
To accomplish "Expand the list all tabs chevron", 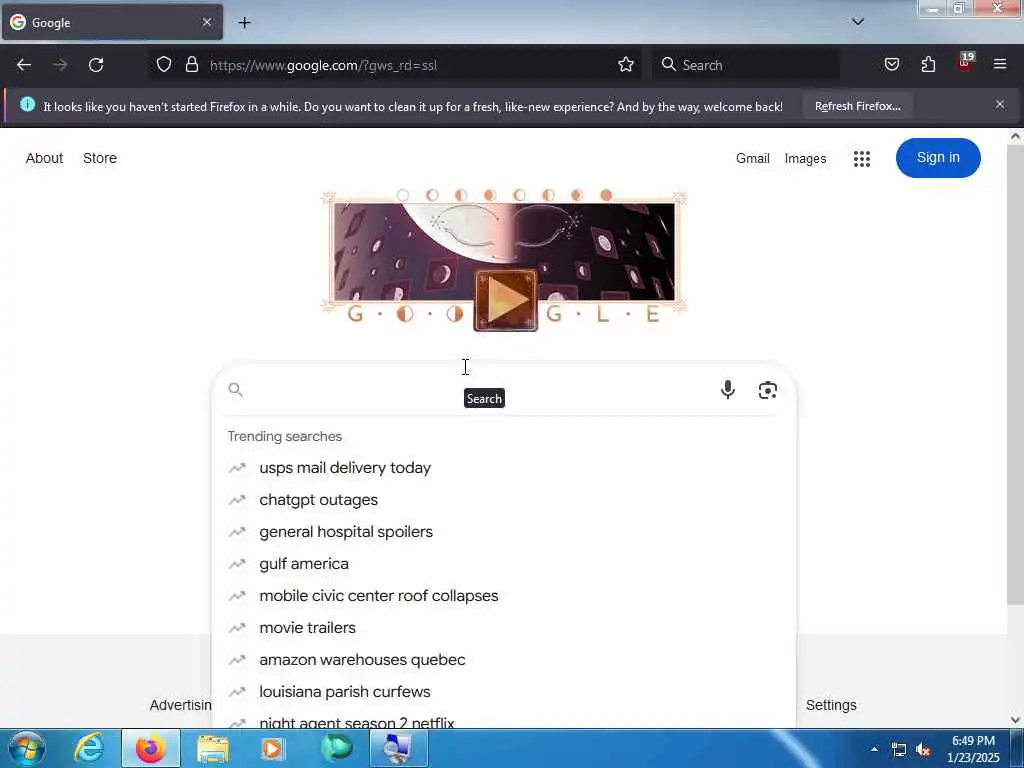I will coord(857,22).
